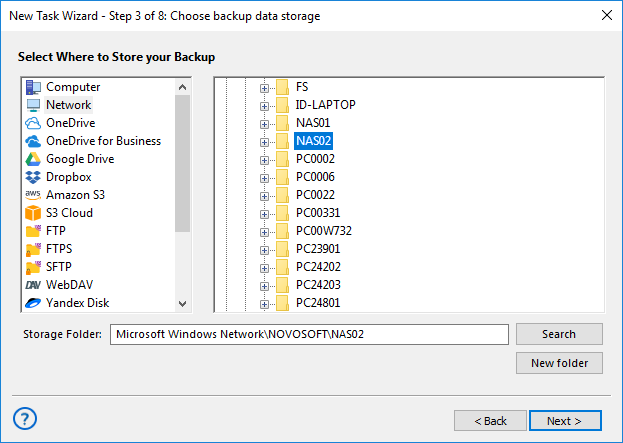Screen dimensions: 623x443
Task: Choose the WebDAV storage icon
Action: pyautogui.click(x=33, y=285)
